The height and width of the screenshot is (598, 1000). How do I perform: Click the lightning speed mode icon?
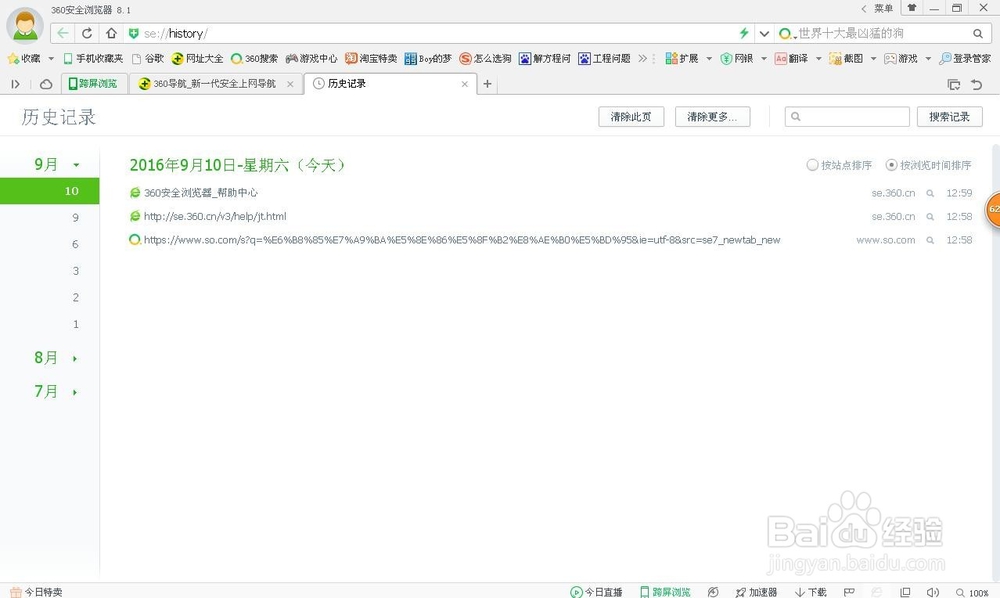tap(744, 33)
